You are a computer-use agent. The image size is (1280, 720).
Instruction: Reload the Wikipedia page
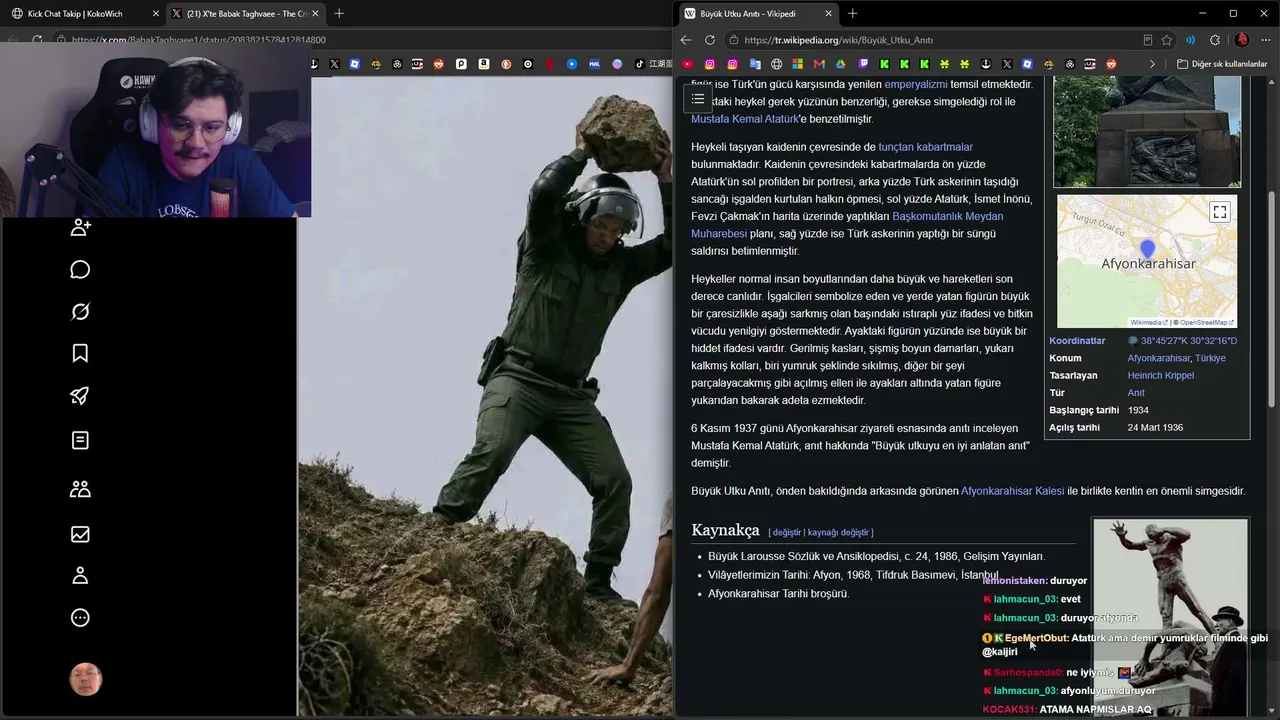click(x=710, y=40)
